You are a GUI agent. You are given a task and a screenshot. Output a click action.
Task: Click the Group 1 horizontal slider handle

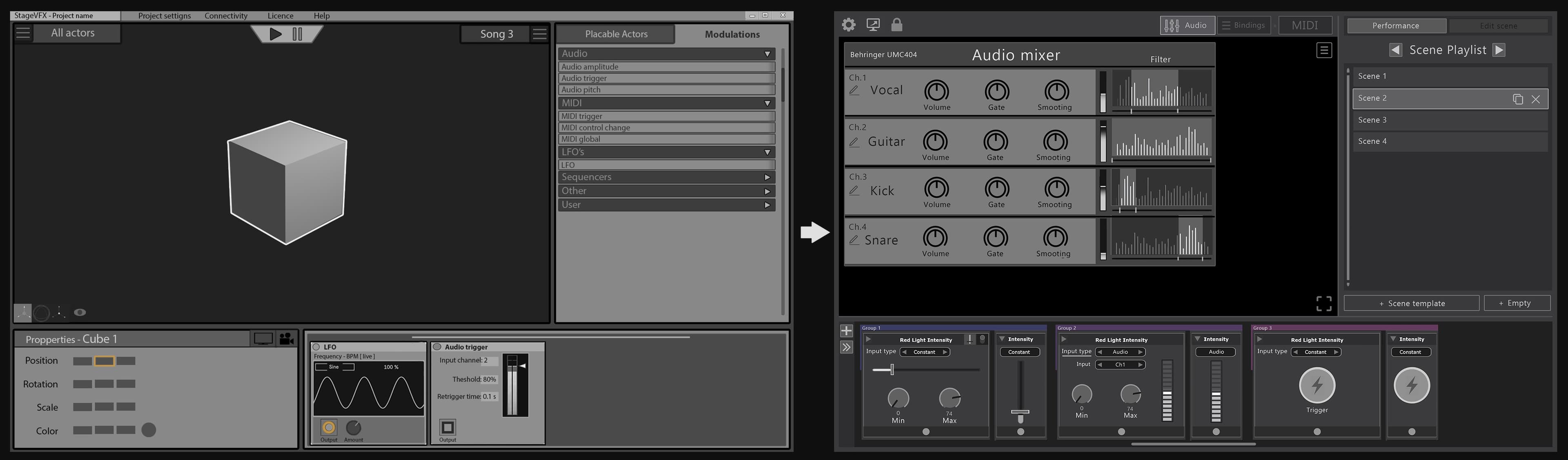click(x=892, y=369)
